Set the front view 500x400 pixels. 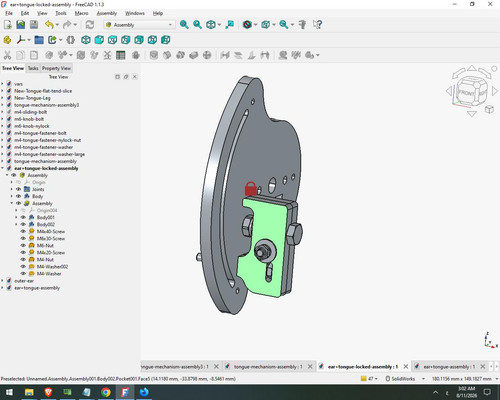99,40
